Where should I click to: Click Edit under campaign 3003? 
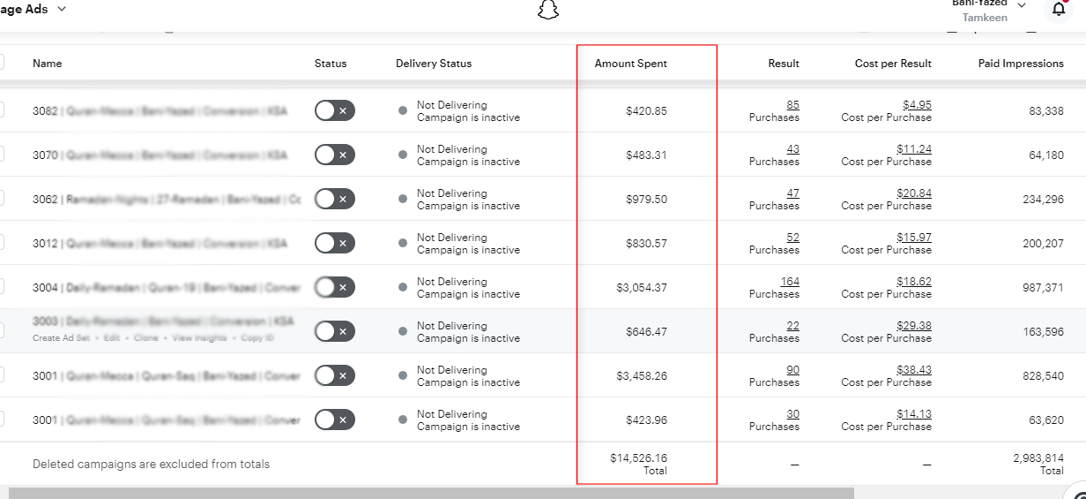(x=112, y=338)
